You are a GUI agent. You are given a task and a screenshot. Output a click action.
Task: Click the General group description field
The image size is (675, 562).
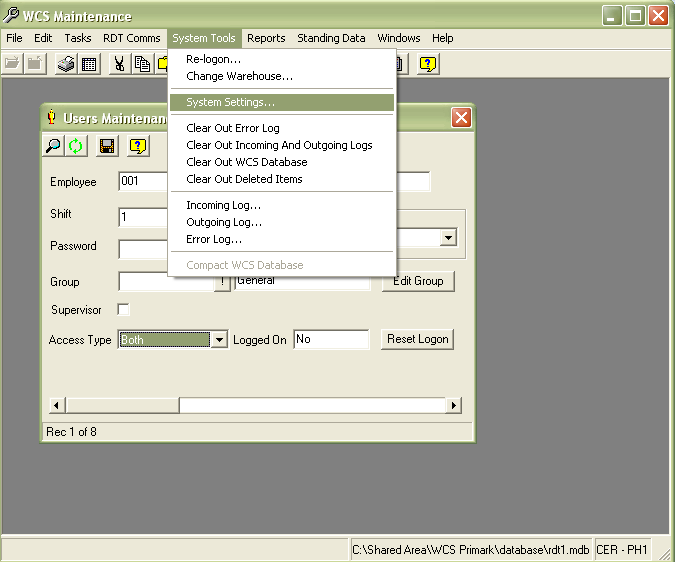[302, 283]
